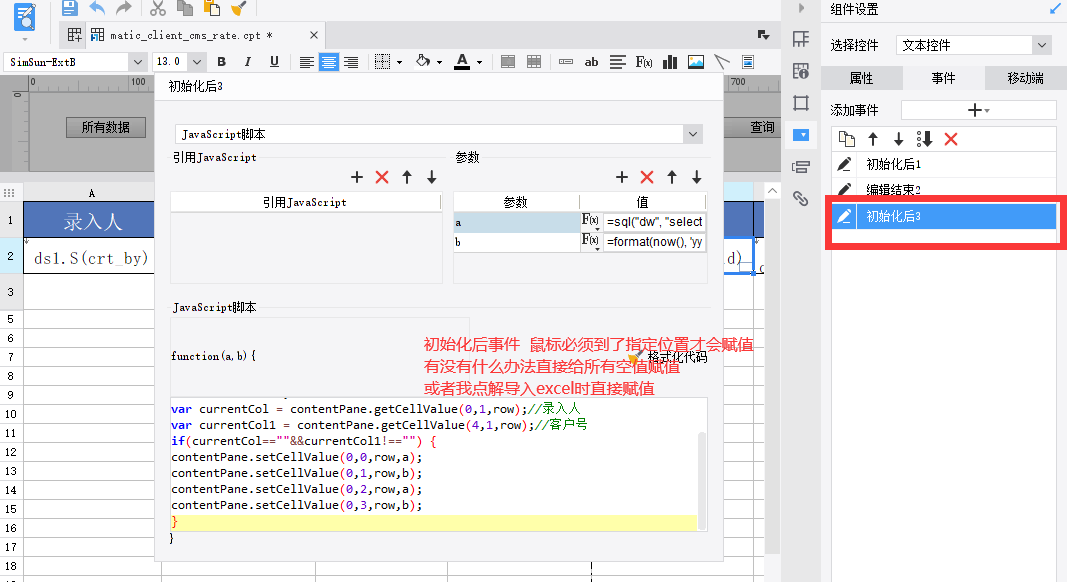Click the font color A swatch
Viewport: 1067px width, 582px height.
coord(462,62)
